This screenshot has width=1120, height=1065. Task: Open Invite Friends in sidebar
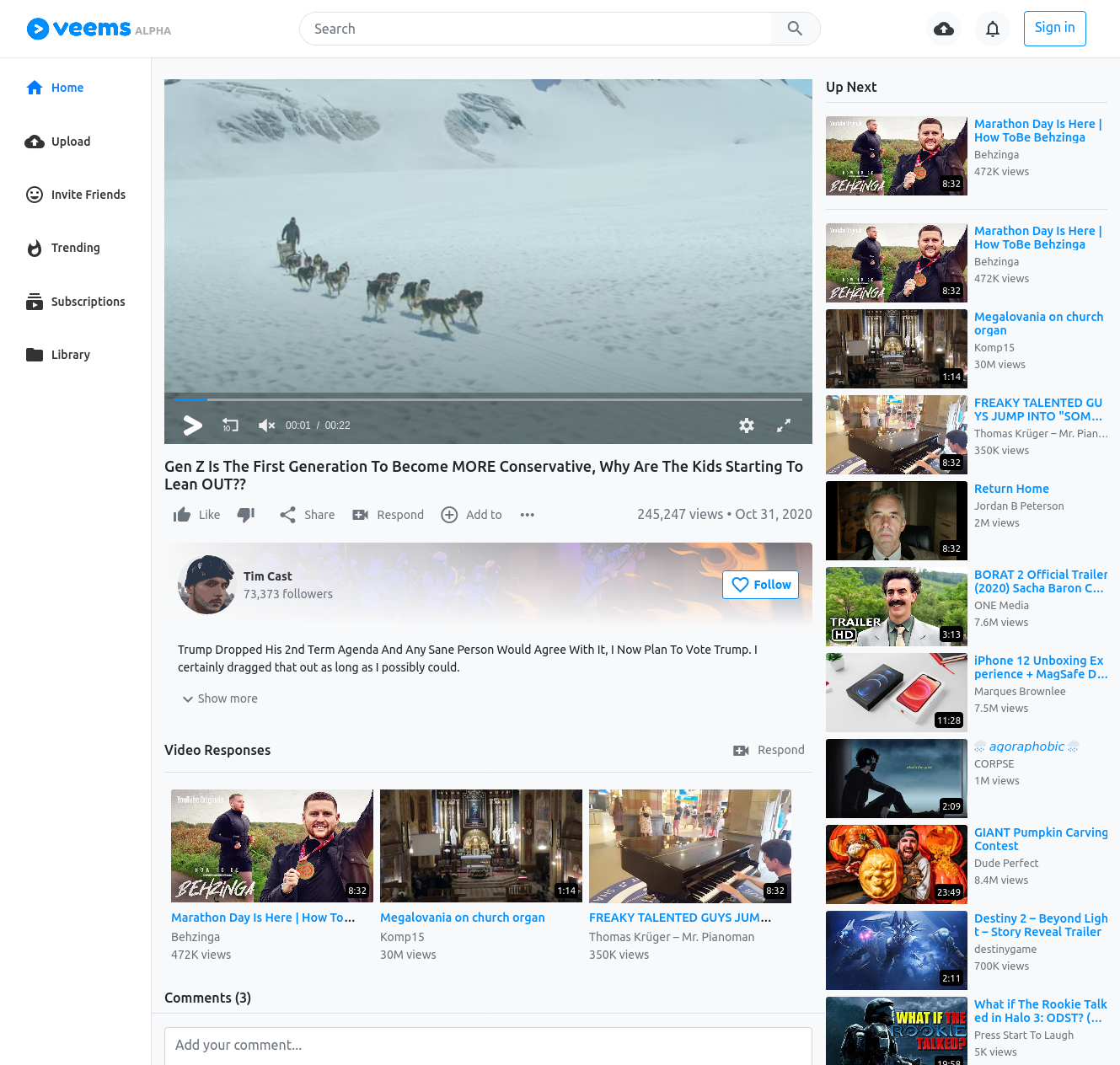(x=75, y=195)
